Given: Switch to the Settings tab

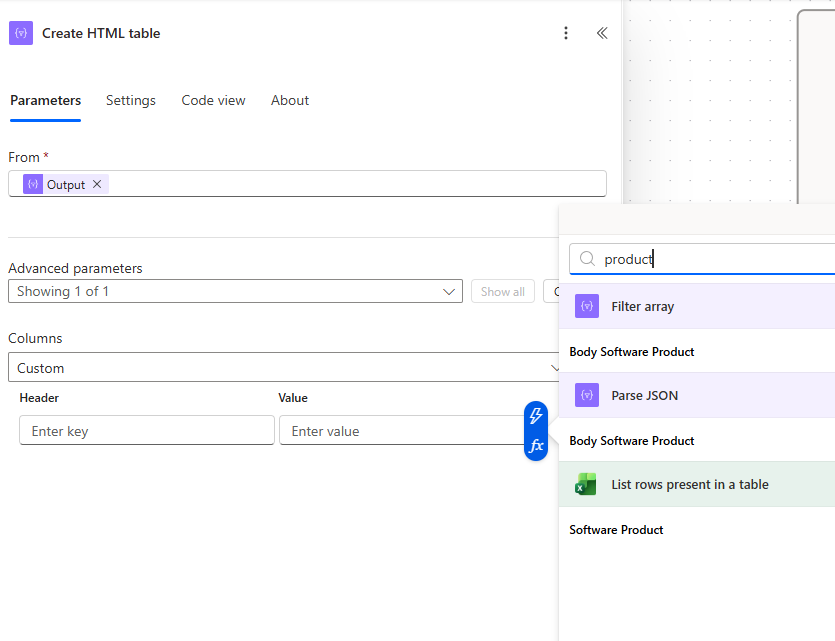Looking at the screenshot, I should click(x=130, y=100).
